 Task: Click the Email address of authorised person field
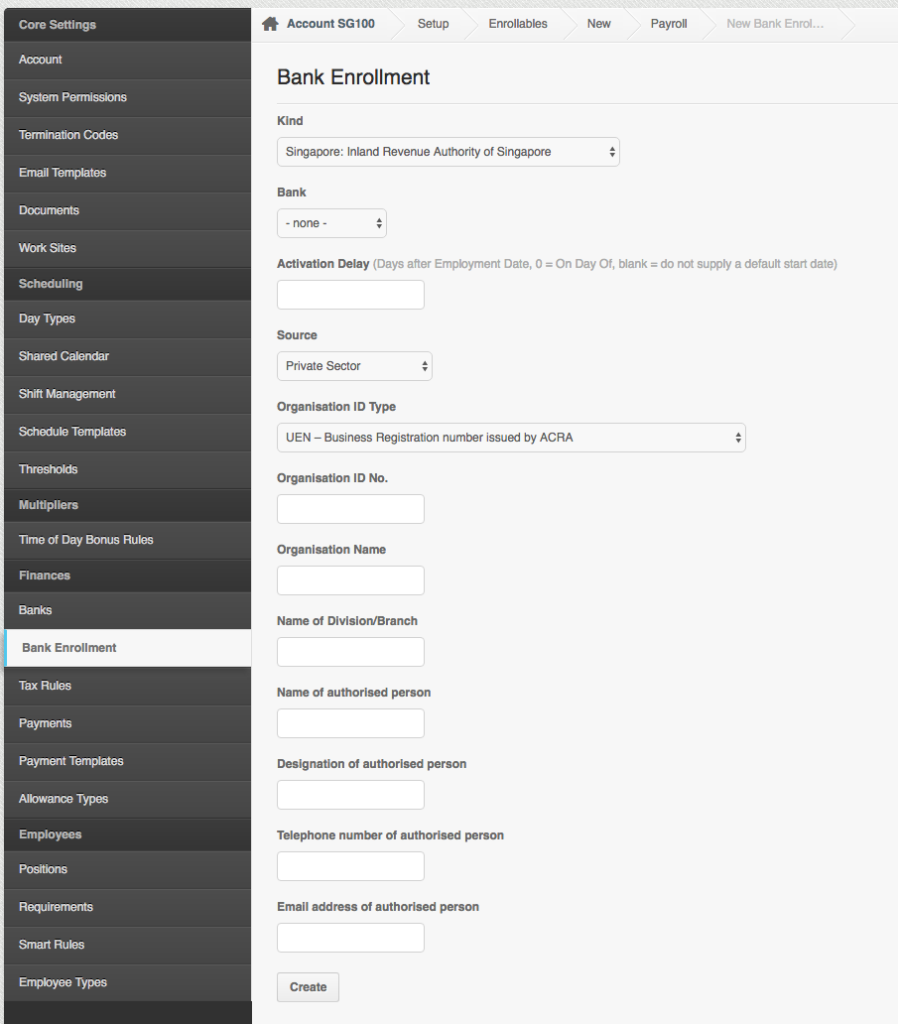point(350,937)
